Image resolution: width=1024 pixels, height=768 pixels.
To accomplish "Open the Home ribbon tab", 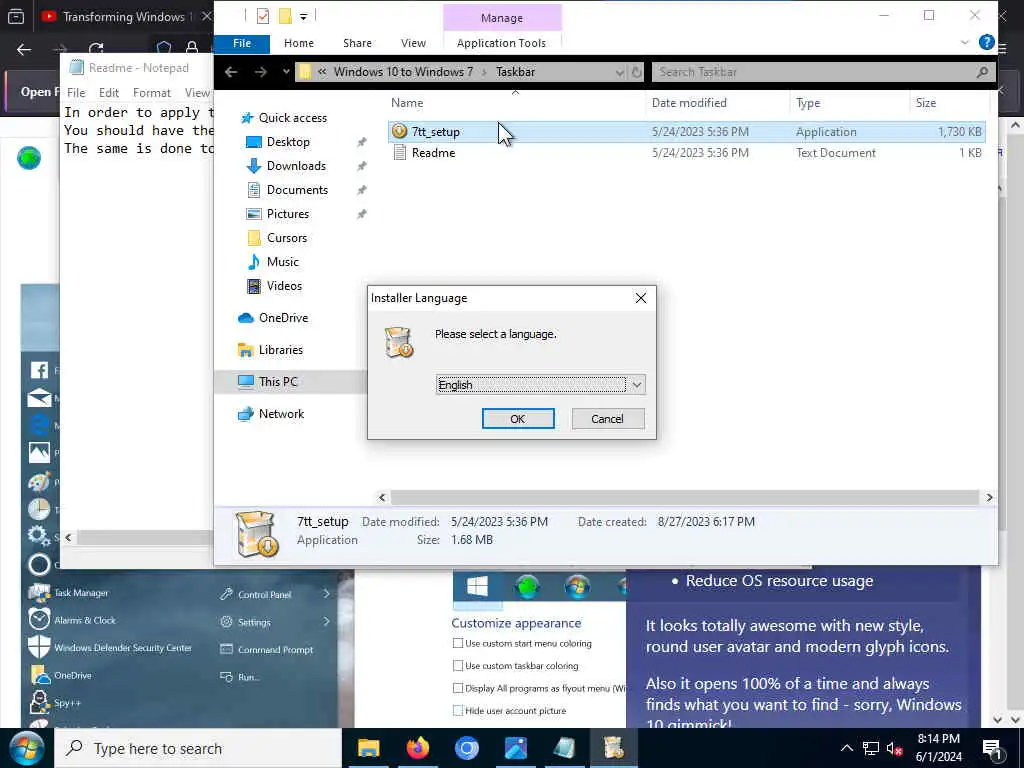I will tap(299, 43).
